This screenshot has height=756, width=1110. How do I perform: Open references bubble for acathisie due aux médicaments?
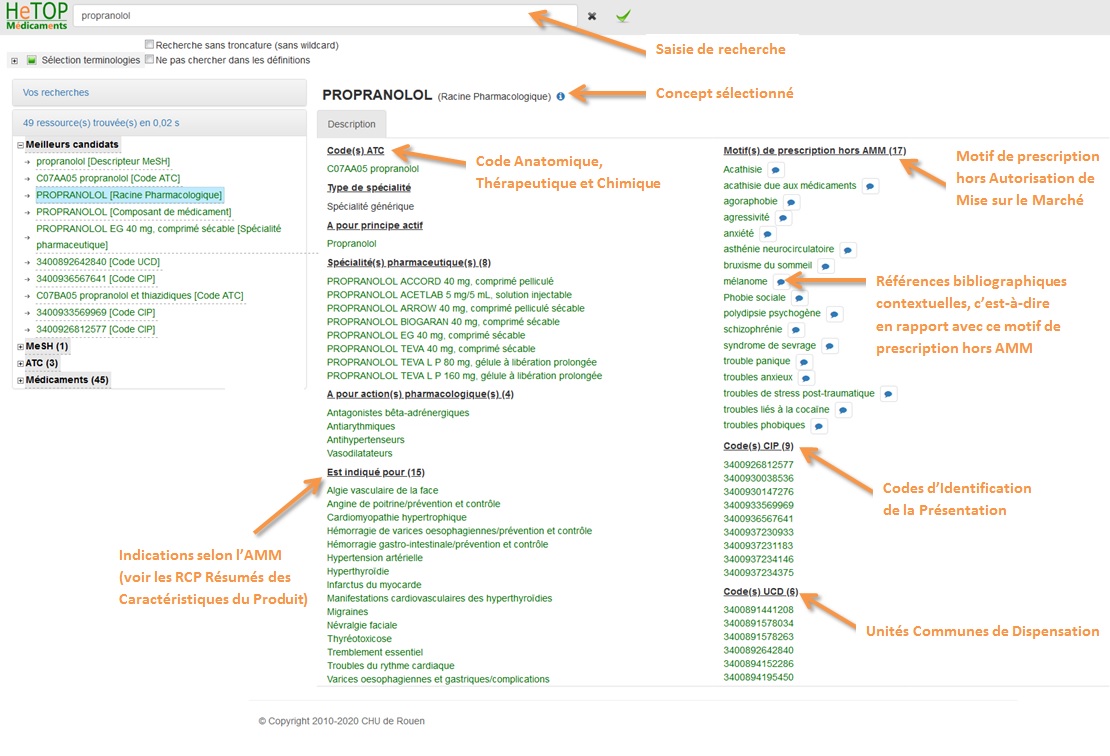point(870,186)
